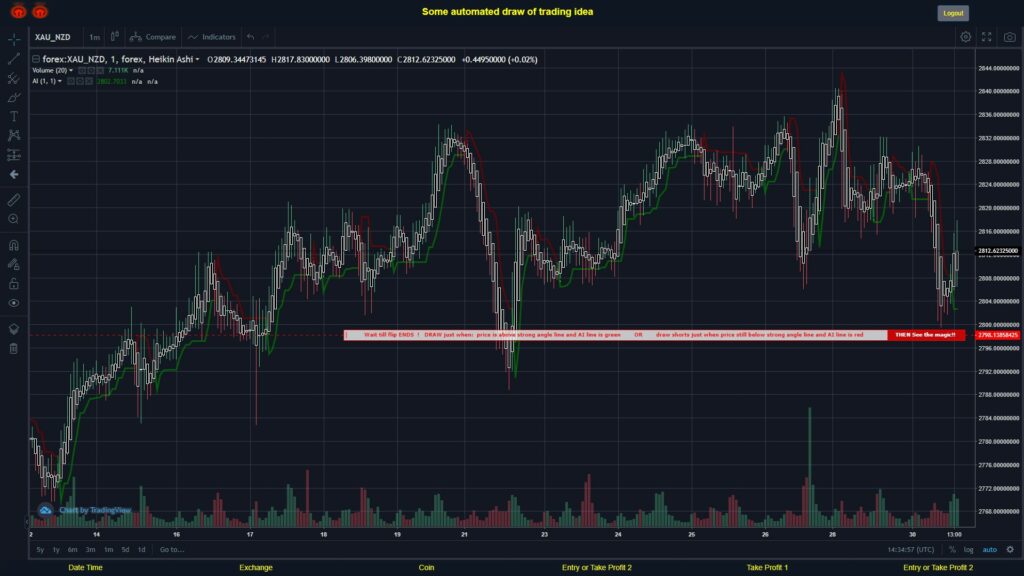Toggle visibility of the Volume indicator
The image size is (1024, 576).
(82, 71)
